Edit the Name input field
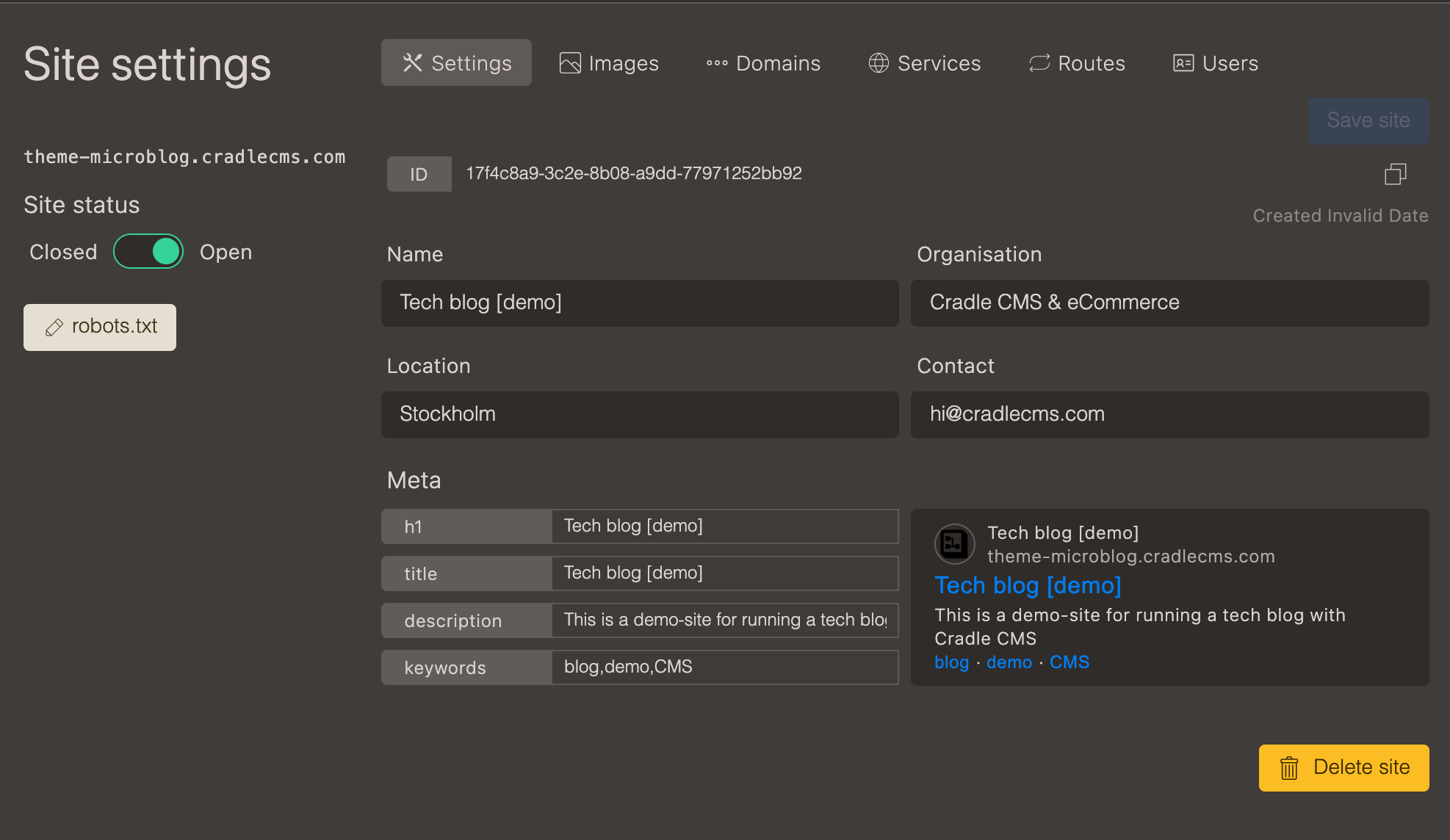Screen dimensions: 1450x840 tap(640, 303)
